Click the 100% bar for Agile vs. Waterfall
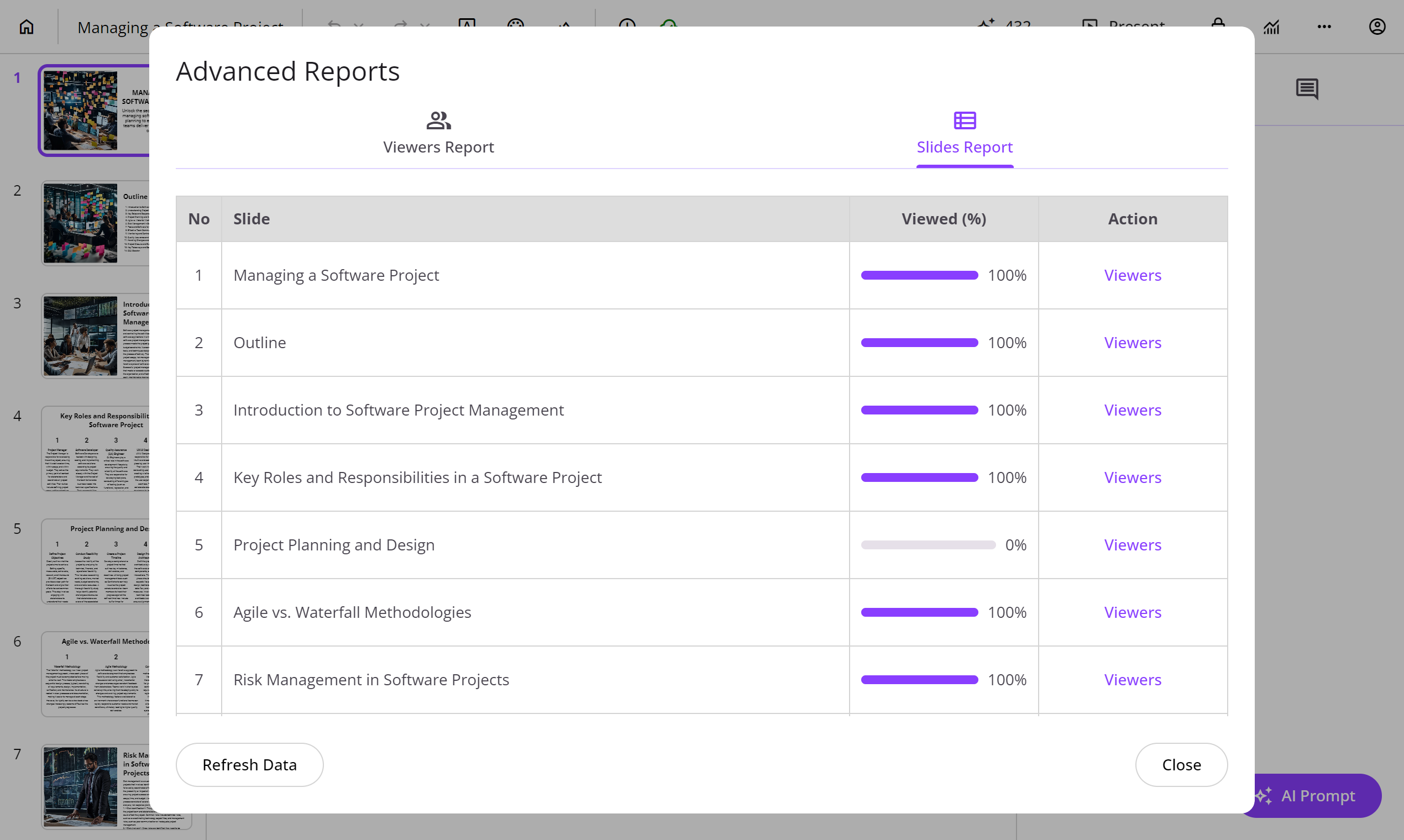 [x=919, y=612]
